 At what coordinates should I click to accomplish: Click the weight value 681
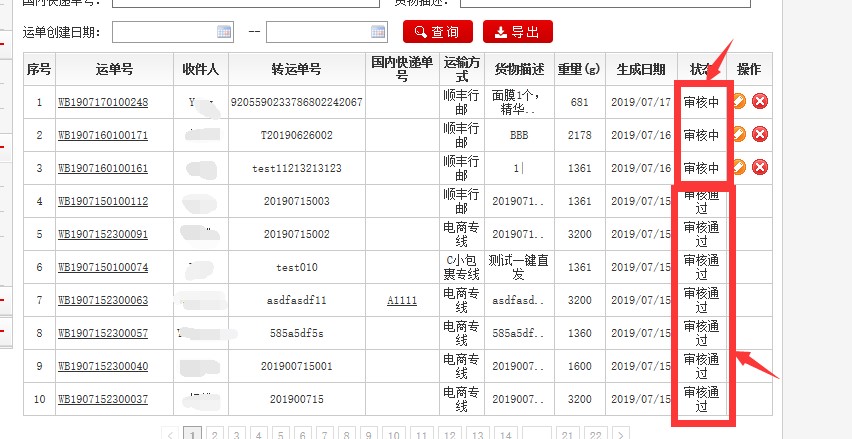tap(579, 102)
